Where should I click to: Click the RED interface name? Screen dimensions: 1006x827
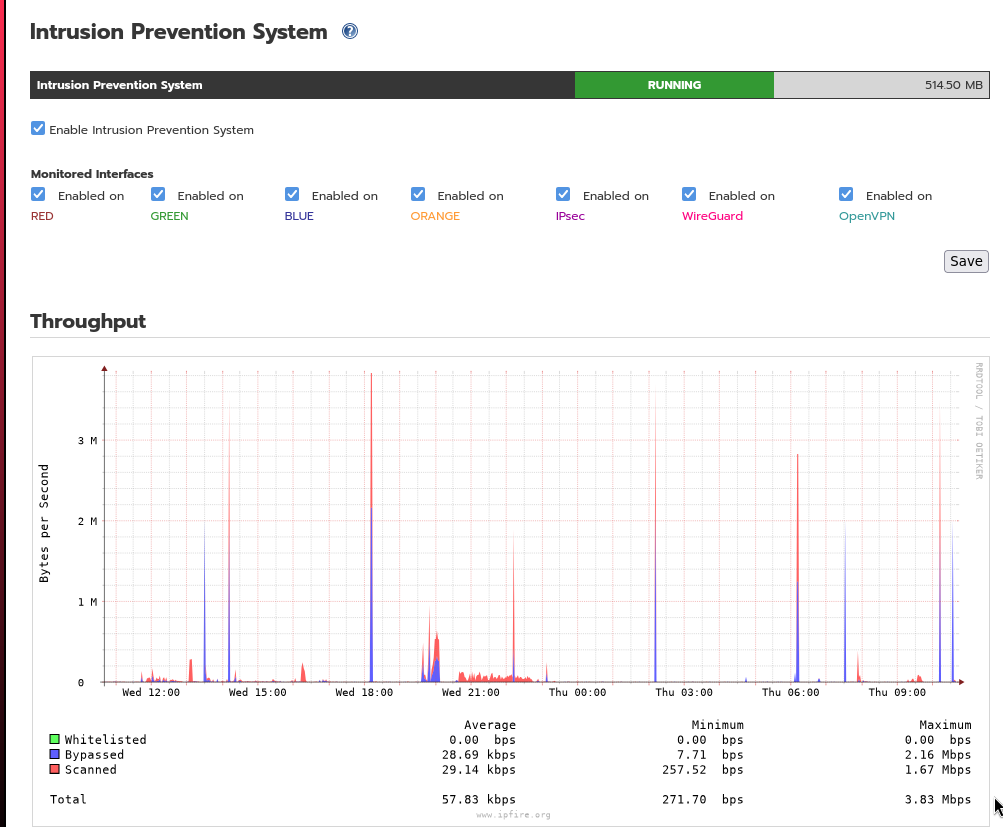42,216
